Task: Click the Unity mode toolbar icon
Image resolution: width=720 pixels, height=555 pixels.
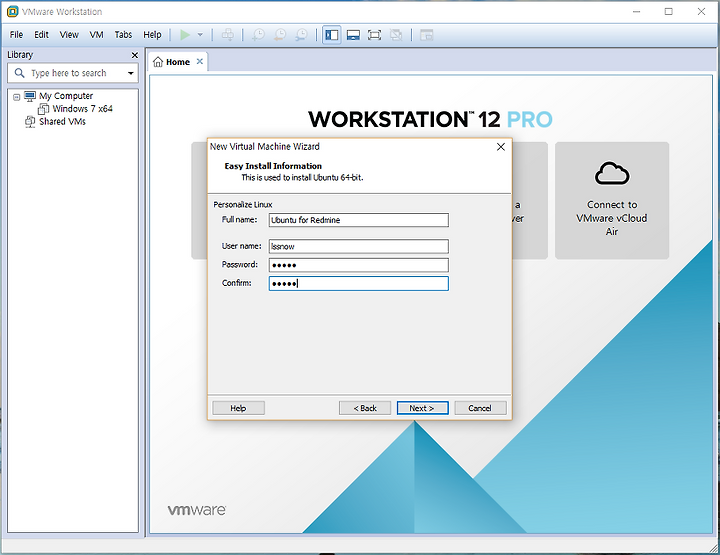Action: tap(396, 35)
